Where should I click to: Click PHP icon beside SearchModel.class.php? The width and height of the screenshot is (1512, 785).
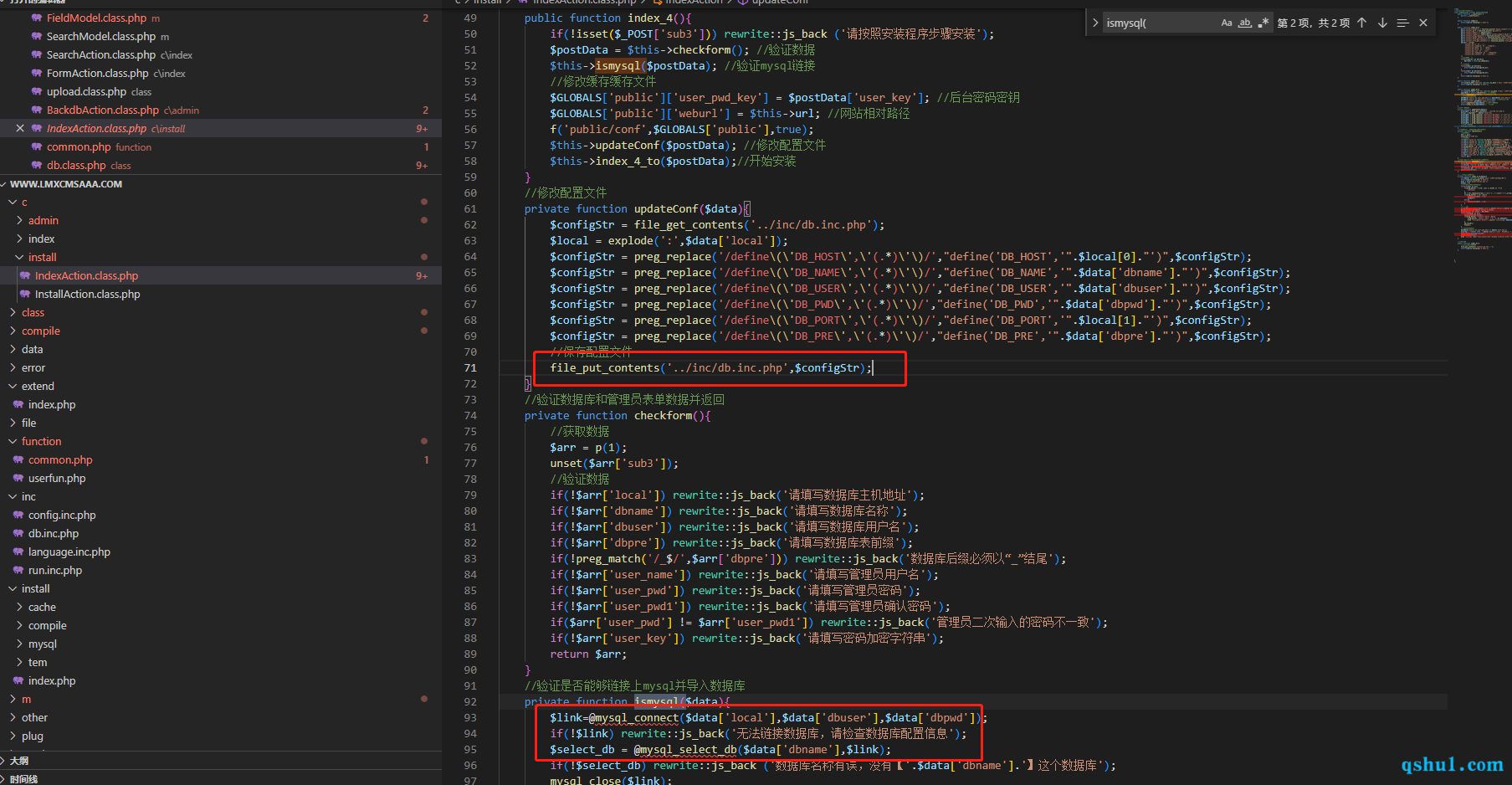click(x=37, y=36)
